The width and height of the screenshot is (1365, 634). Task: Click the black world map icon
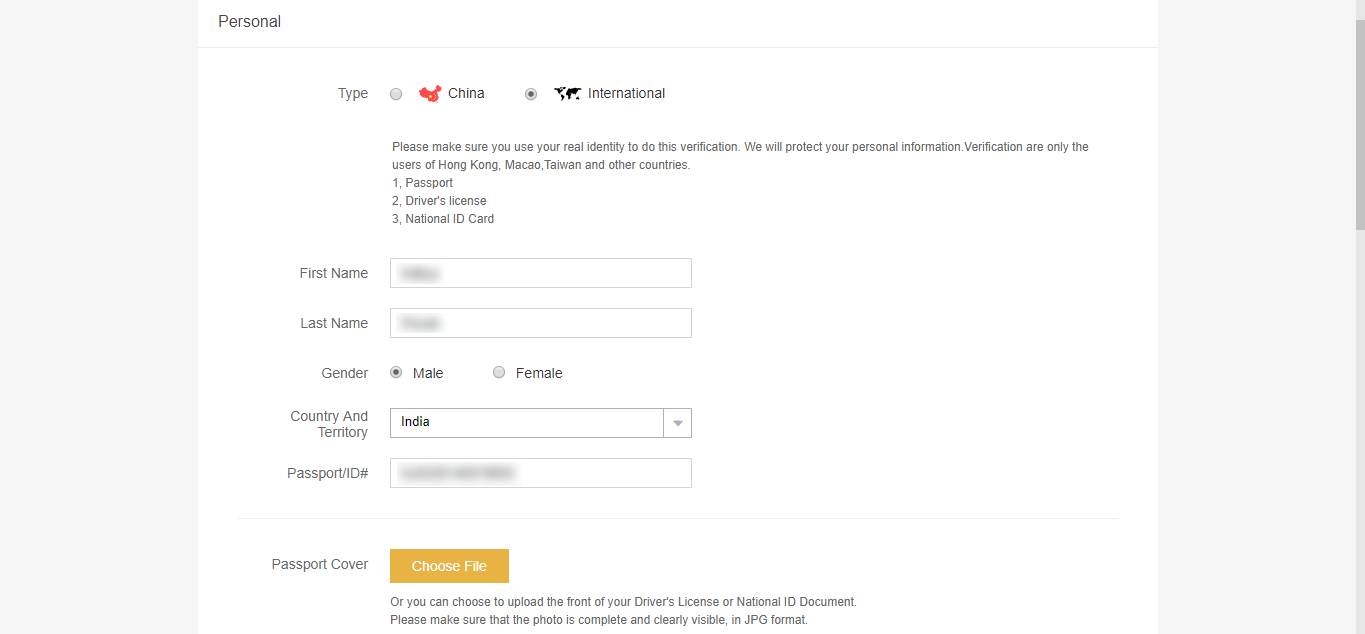tap(567, 94)
